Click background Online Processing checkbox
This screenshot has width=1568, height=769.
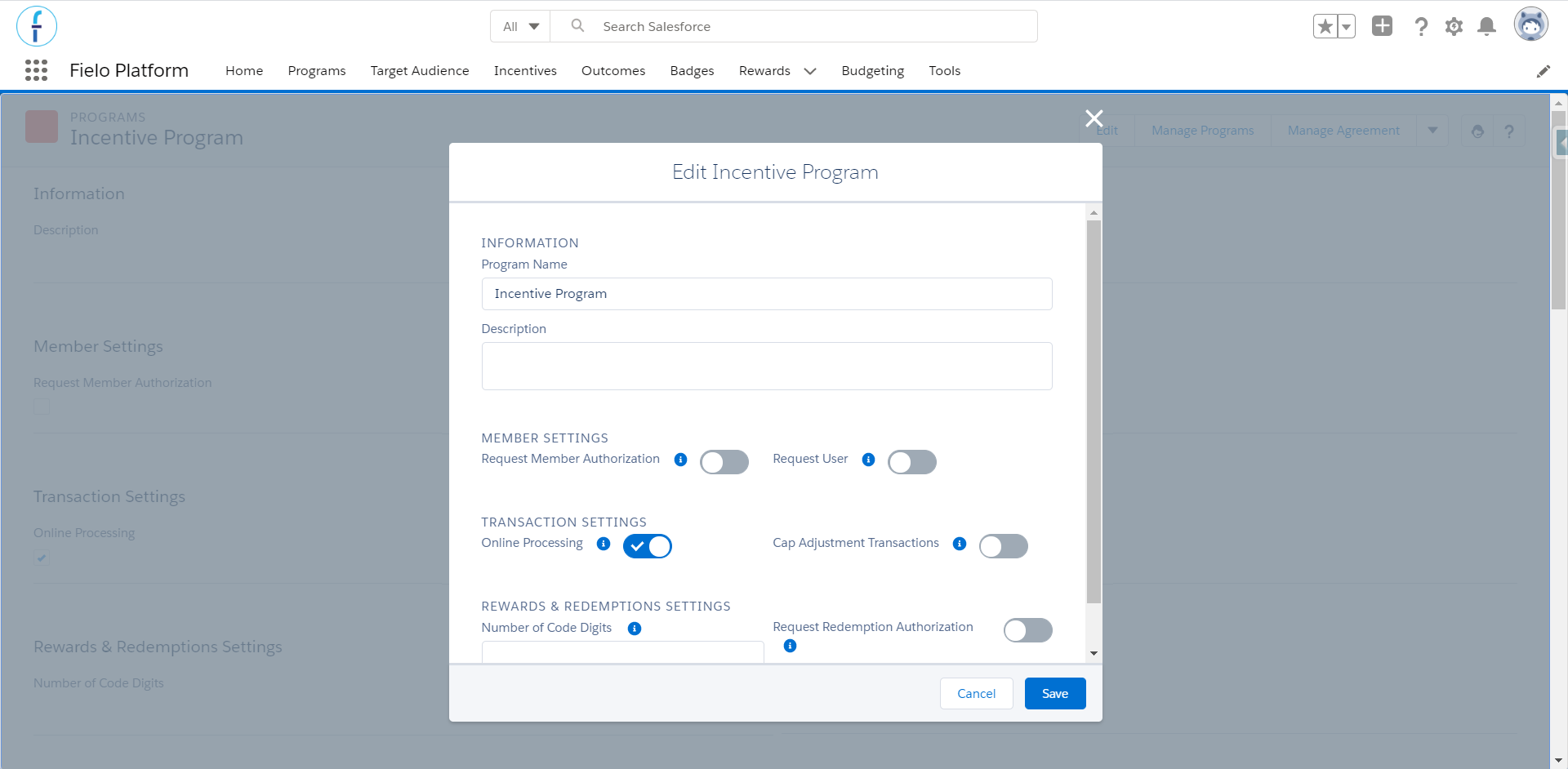click(x=42, y=558)
